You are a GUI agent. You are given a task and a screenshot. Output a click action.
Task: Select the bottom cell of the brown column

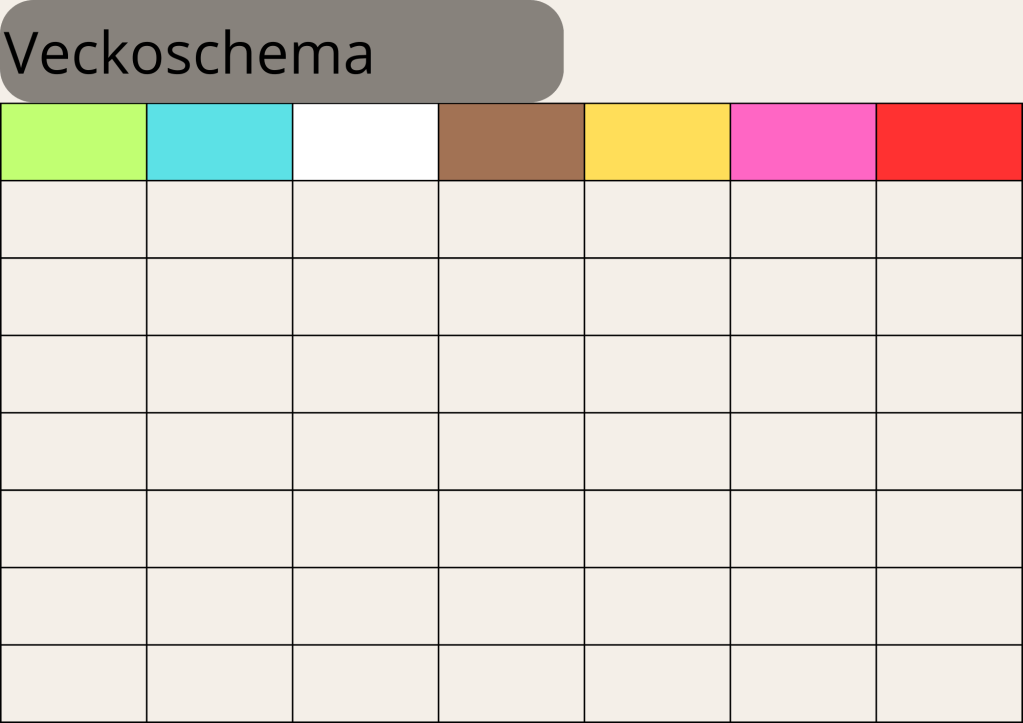(x=512, y=683)
